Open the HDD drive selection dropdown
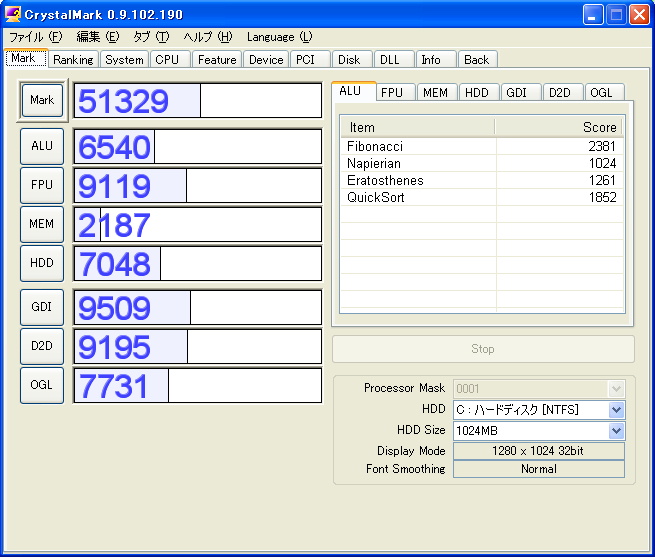 (x=616, y=410)
